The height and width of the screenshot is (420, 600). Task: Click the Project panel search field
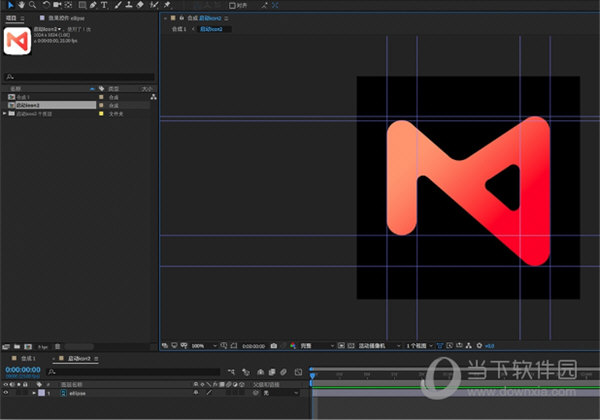(80, 77)
